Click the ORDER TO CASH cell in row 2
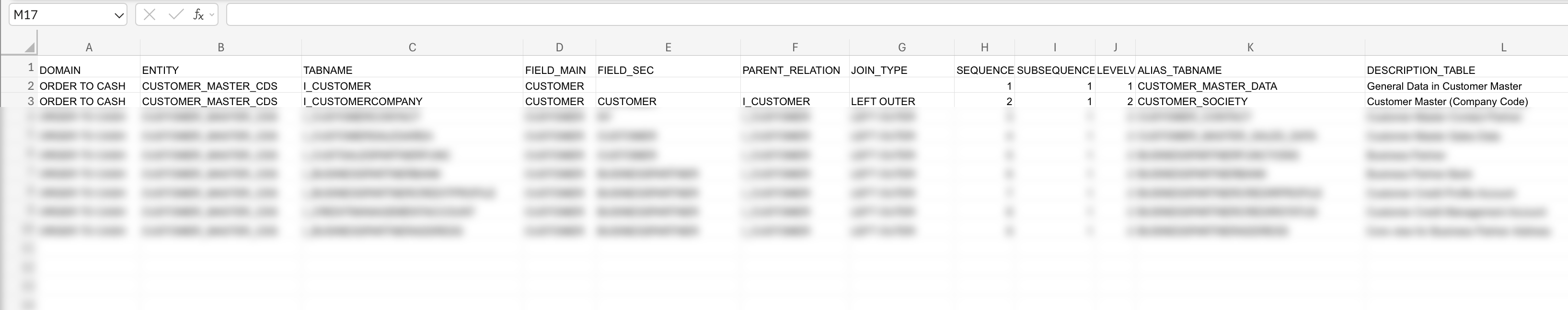 (83, 86)
